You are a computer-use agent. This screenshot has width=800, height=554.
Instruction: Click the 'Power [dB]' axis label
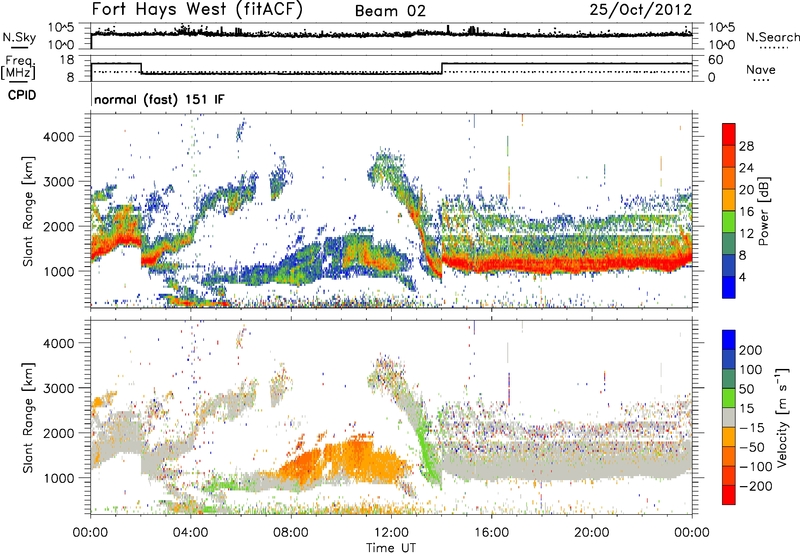763,211
